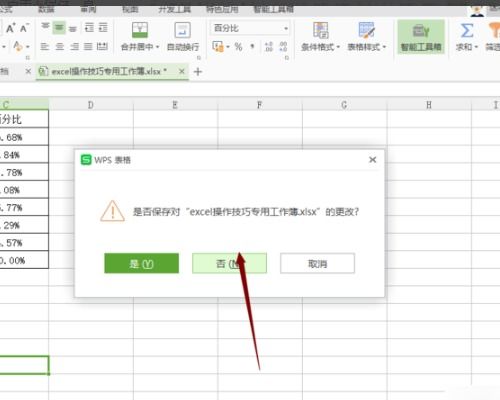Image resolution: width=500 pixels, height=400 pixels.
Task: Select the cell ending in 57%
Action: tap(24, 243)
